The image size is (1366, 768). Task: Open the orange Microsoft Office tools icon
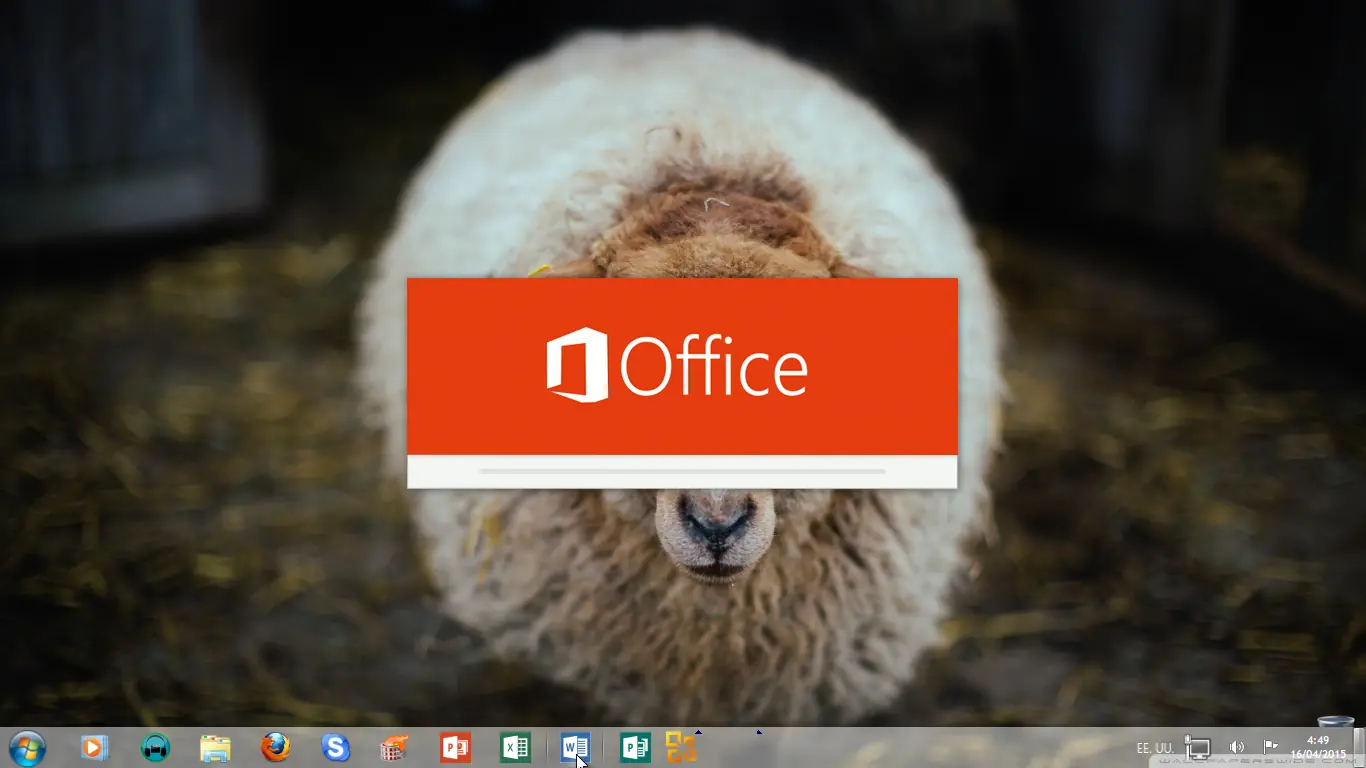click(681, 747)
